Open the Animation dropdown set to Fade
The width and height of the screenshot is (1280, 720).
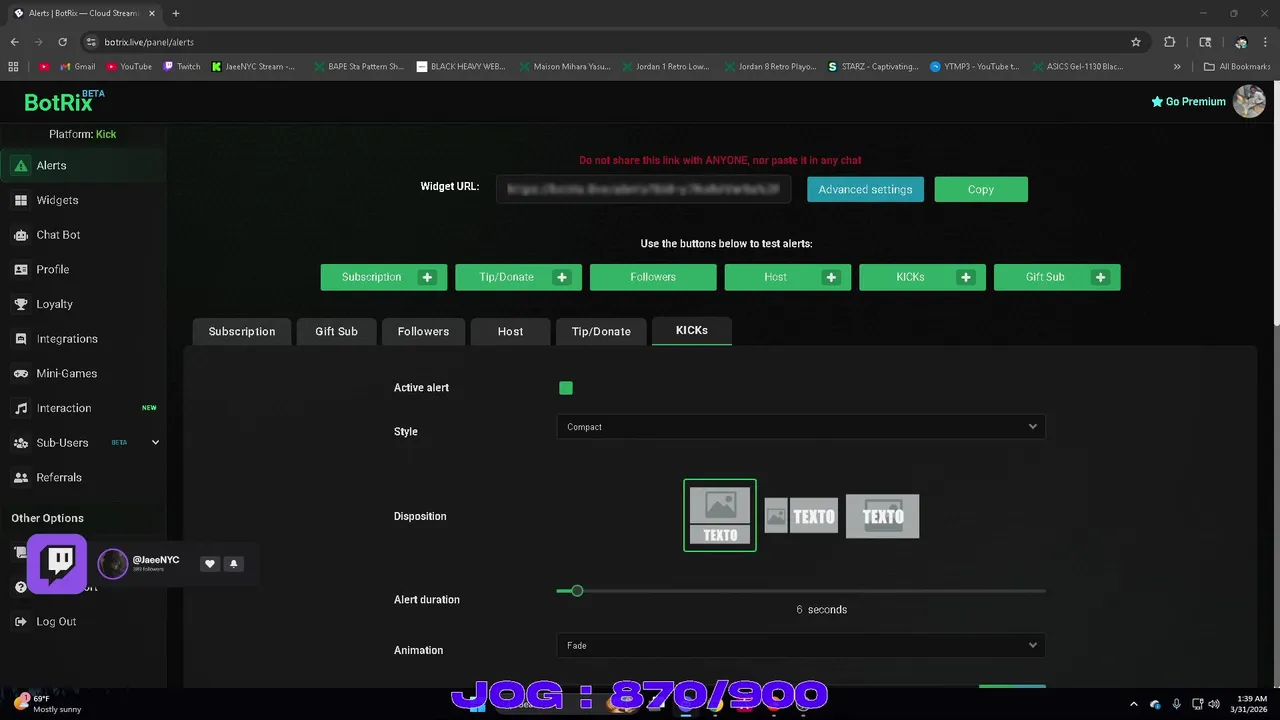[800, 646]
